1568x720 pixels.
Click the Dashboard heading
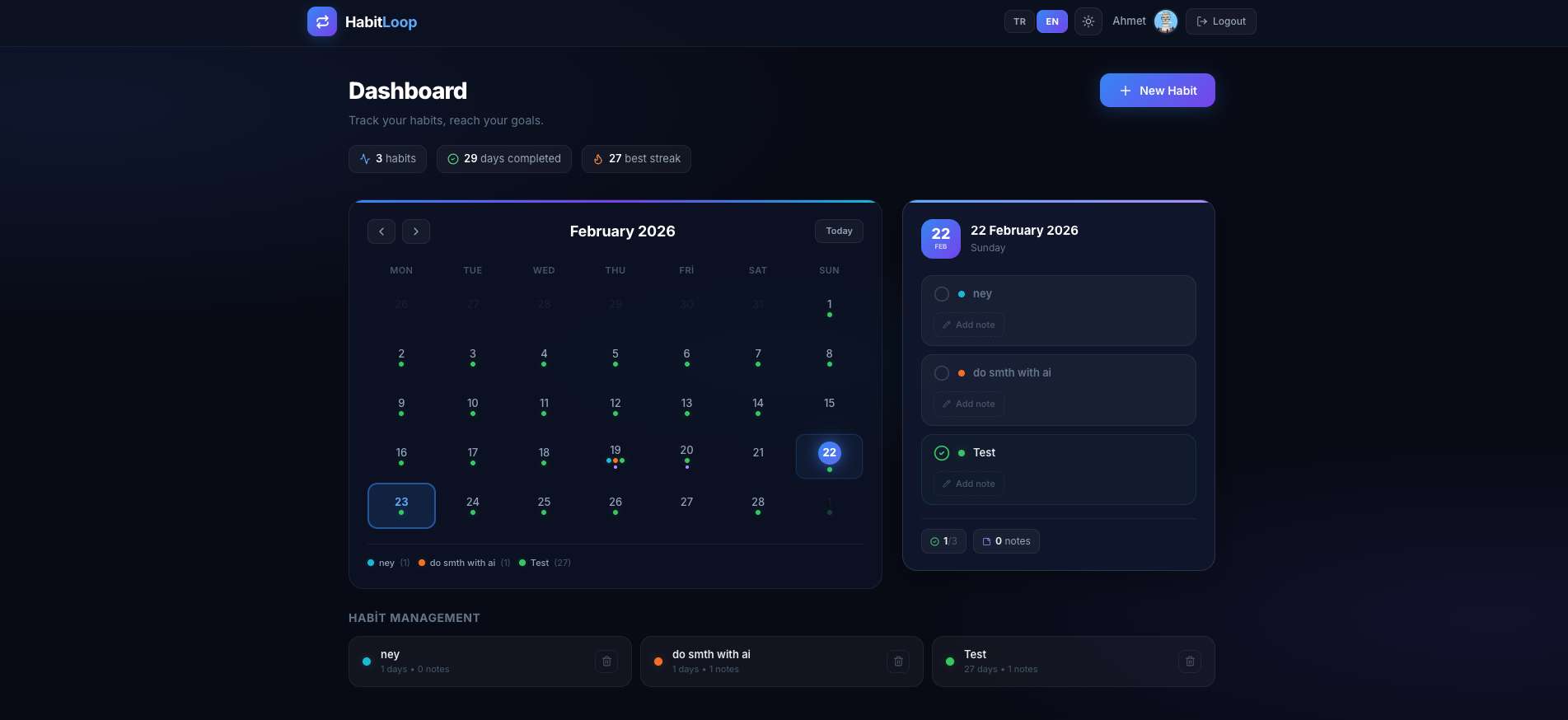click(408, 91)
